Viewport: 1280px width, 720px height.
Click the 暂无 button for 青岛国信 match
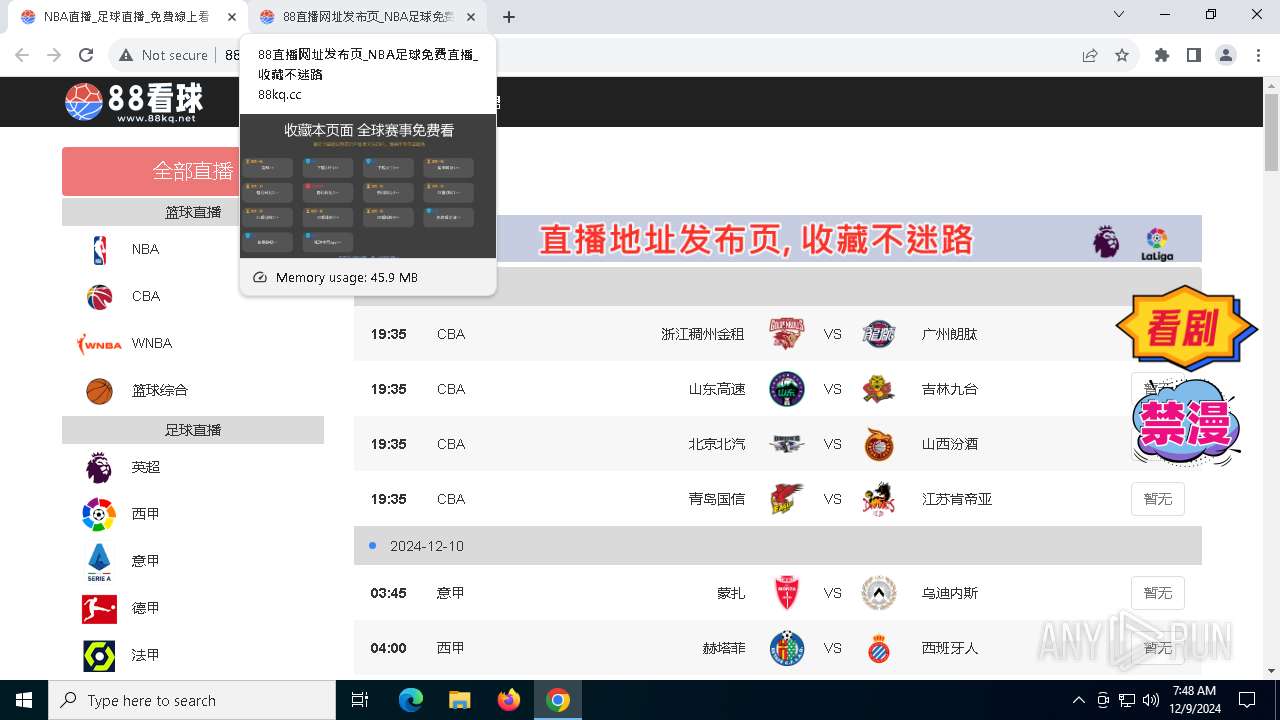[1158, 499]
